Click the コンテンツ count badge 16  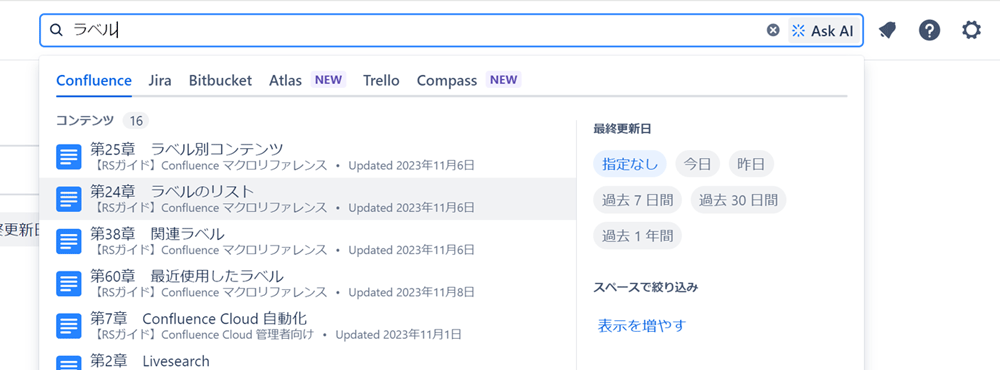coord(135,120)
